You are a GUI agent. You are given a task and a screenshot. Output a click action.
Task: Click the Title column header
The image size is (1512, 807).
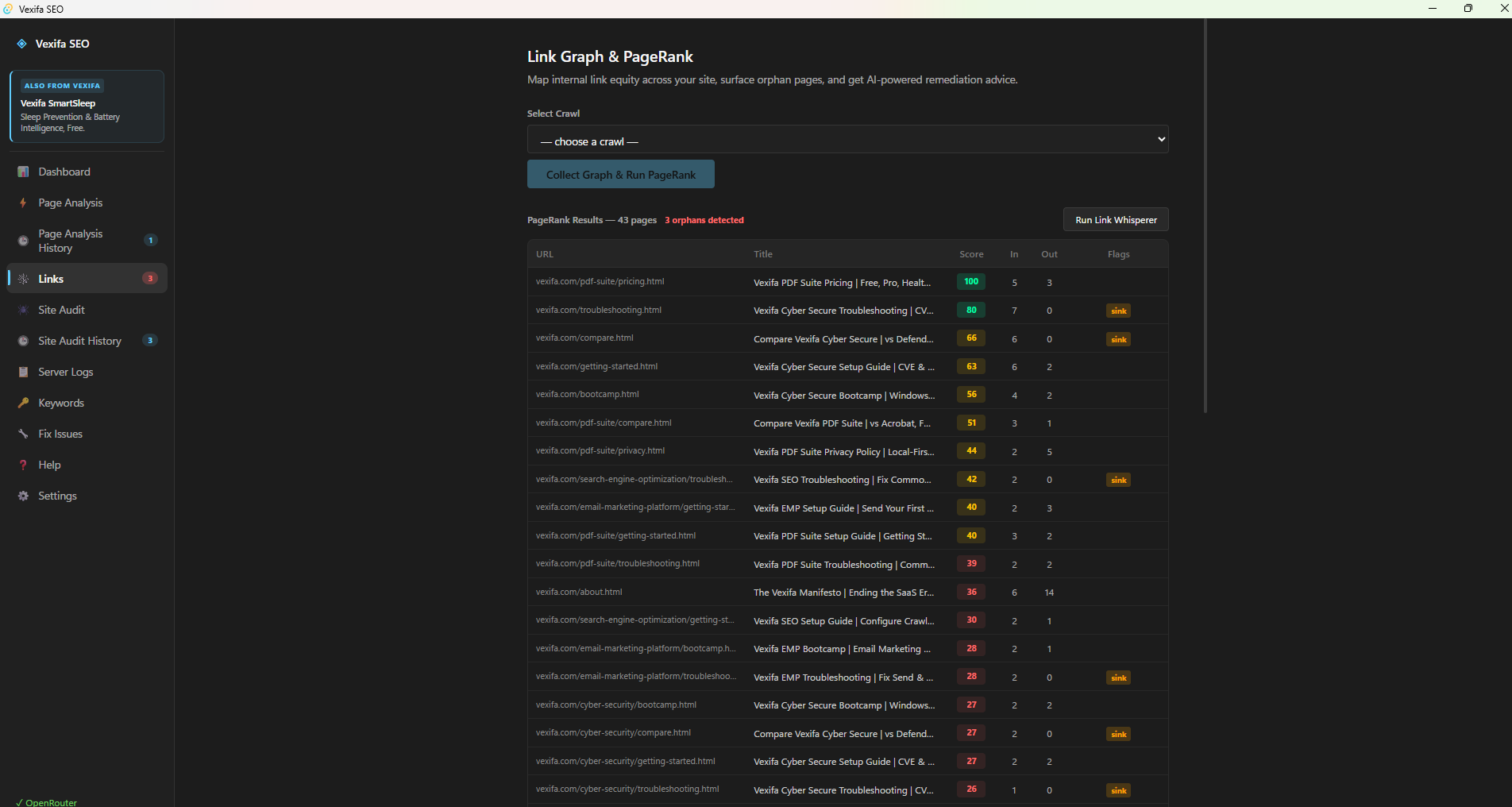click(x=763, y=254)
